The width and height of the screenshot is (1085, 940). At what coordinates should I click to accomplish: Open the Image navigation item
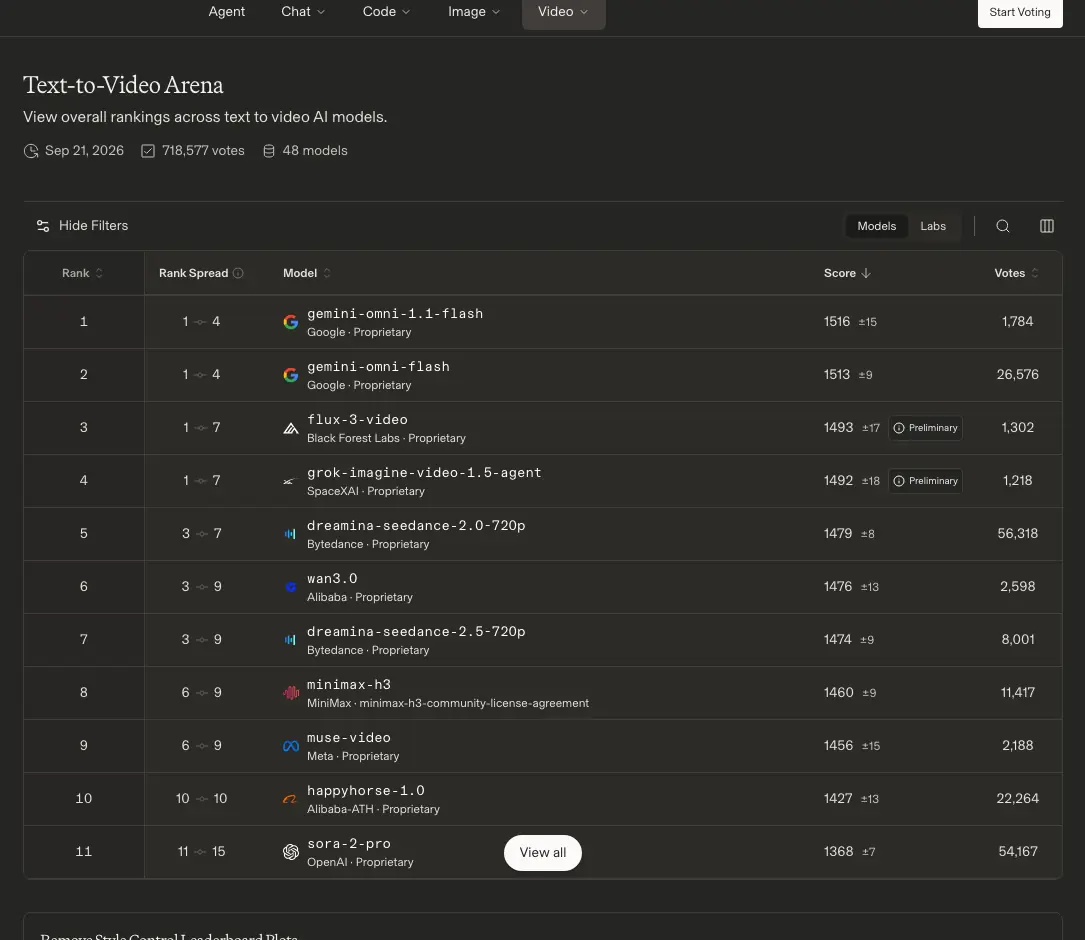(x=473, y=12)
